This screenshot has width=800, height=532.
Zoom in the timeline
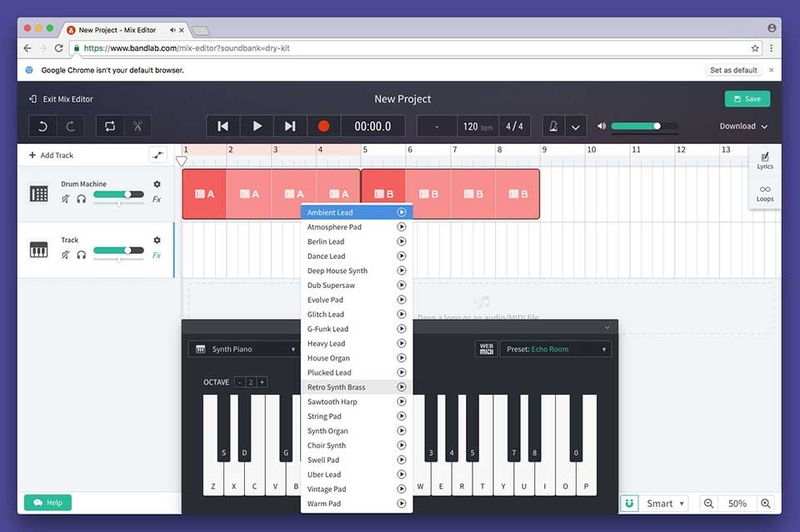coord(765,503)
